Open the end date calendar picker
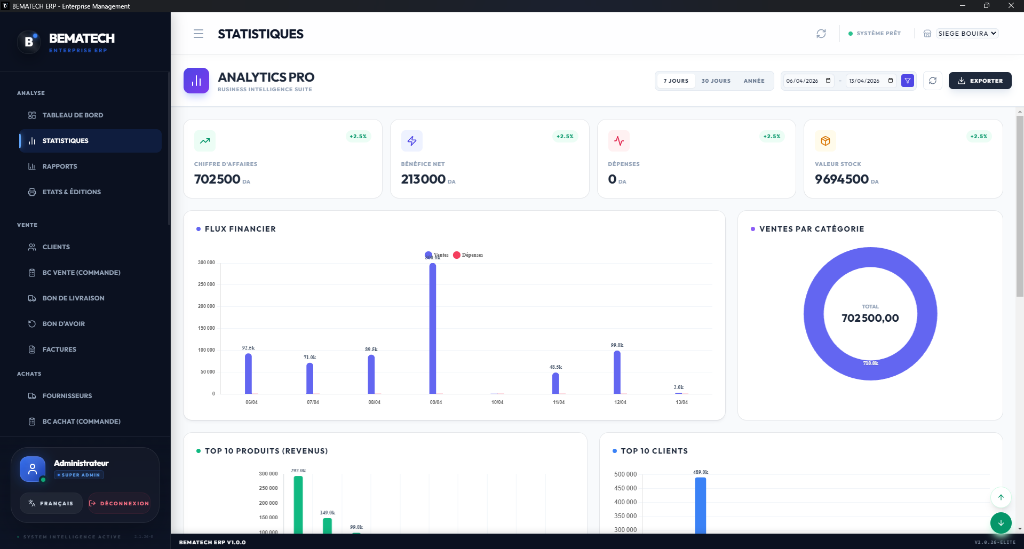1024x549 pixels. [890, 81]
